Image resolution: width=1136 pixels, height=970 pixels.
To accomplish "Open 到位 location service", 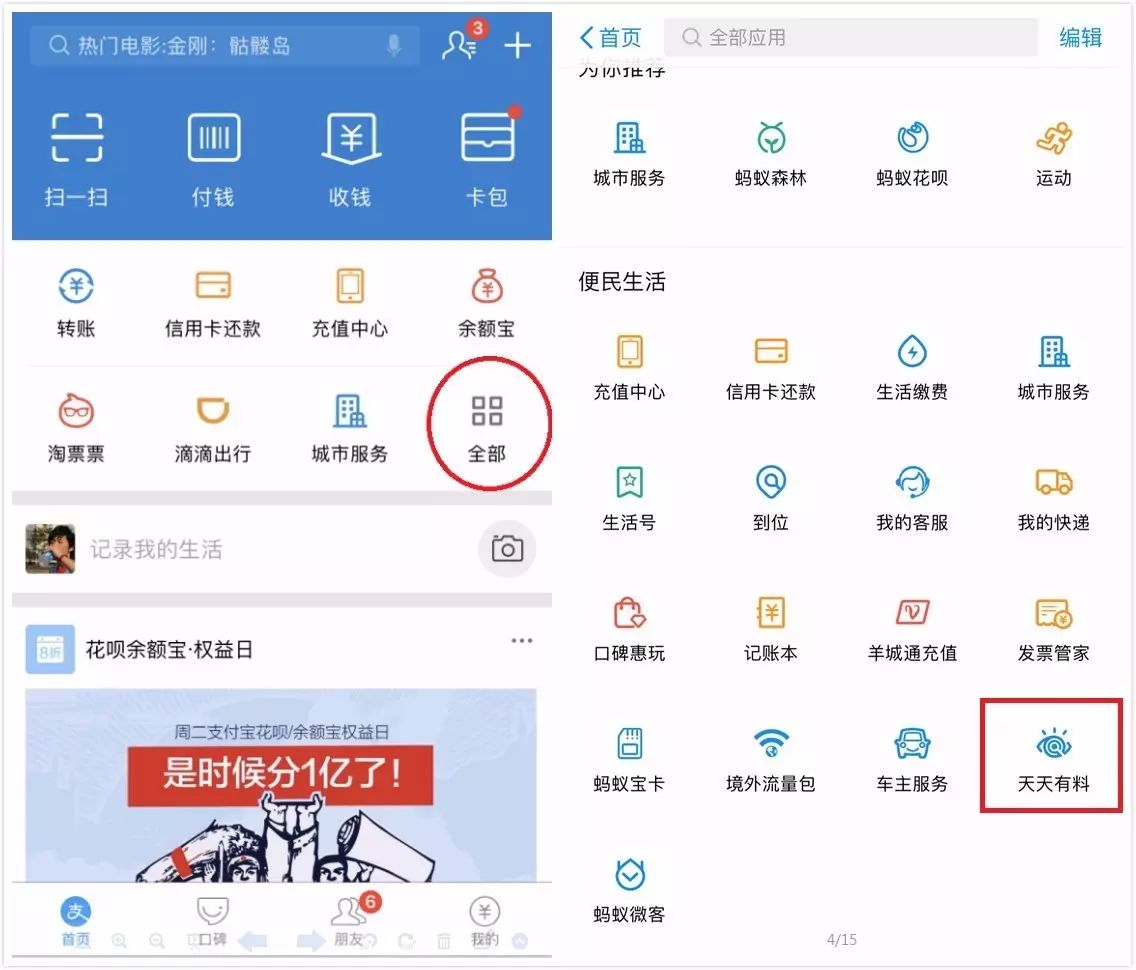I will (x=770, y=499).
